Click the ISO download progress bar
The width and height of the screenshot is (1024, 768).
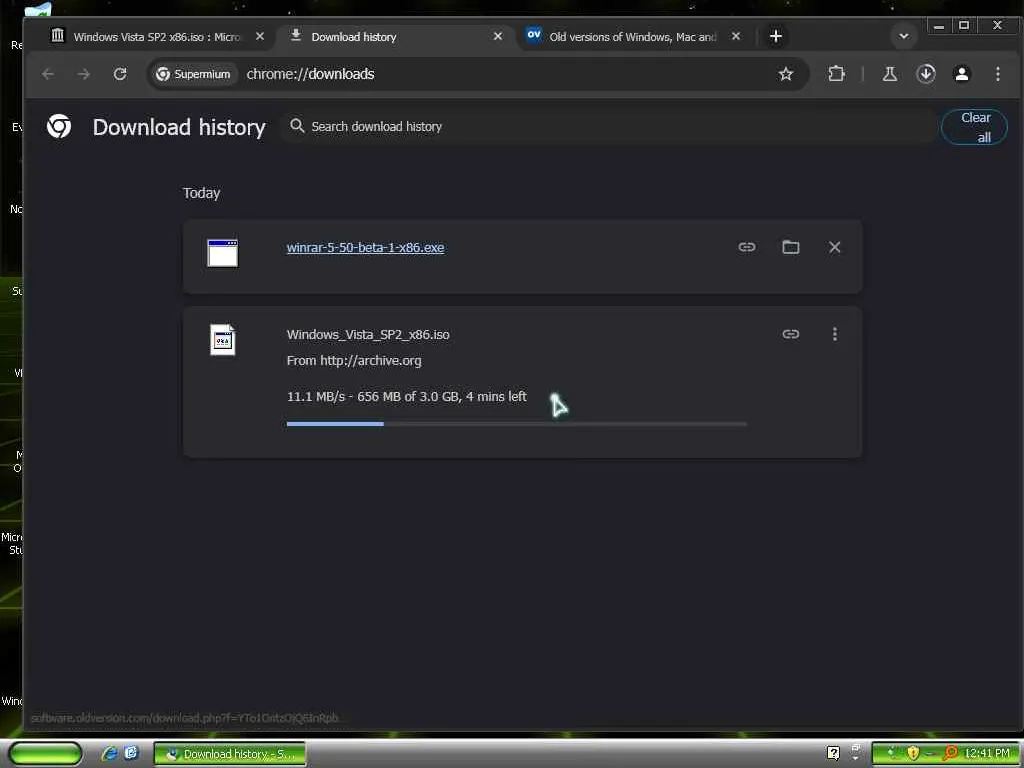[x=517, y=424]
